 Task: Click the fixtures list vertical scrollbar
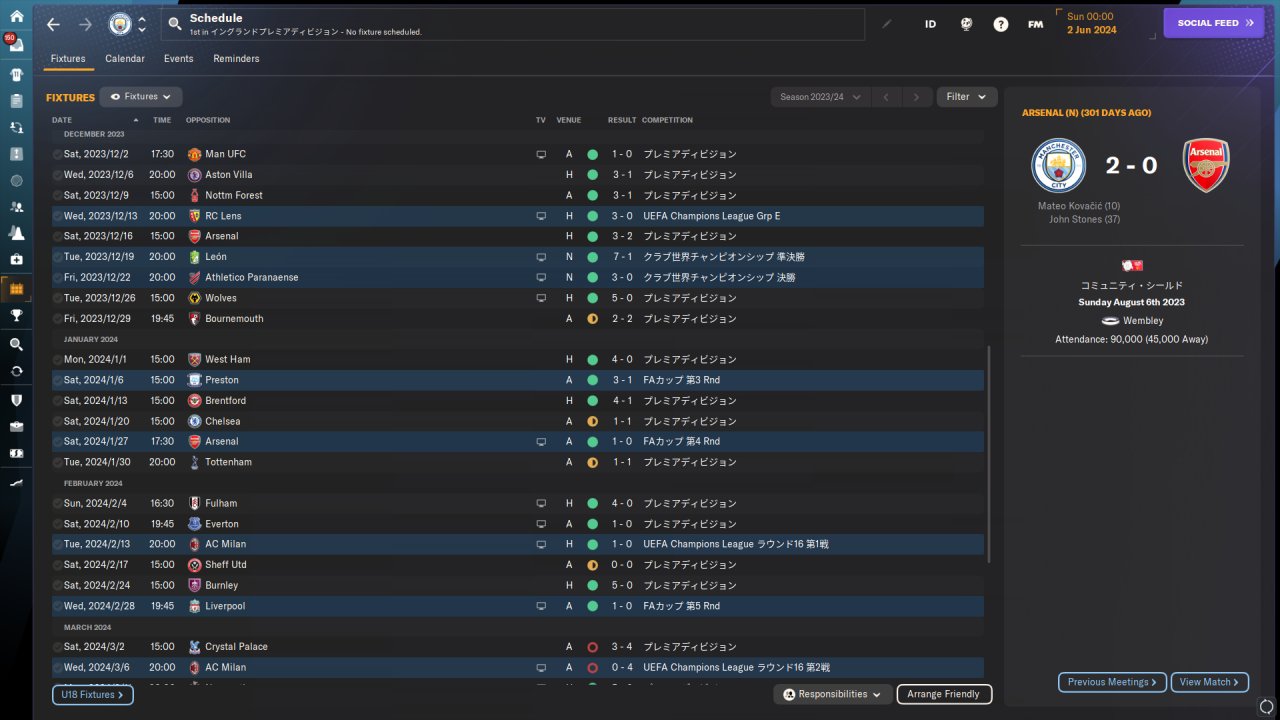pyautogui.click(x=989, y=454)
